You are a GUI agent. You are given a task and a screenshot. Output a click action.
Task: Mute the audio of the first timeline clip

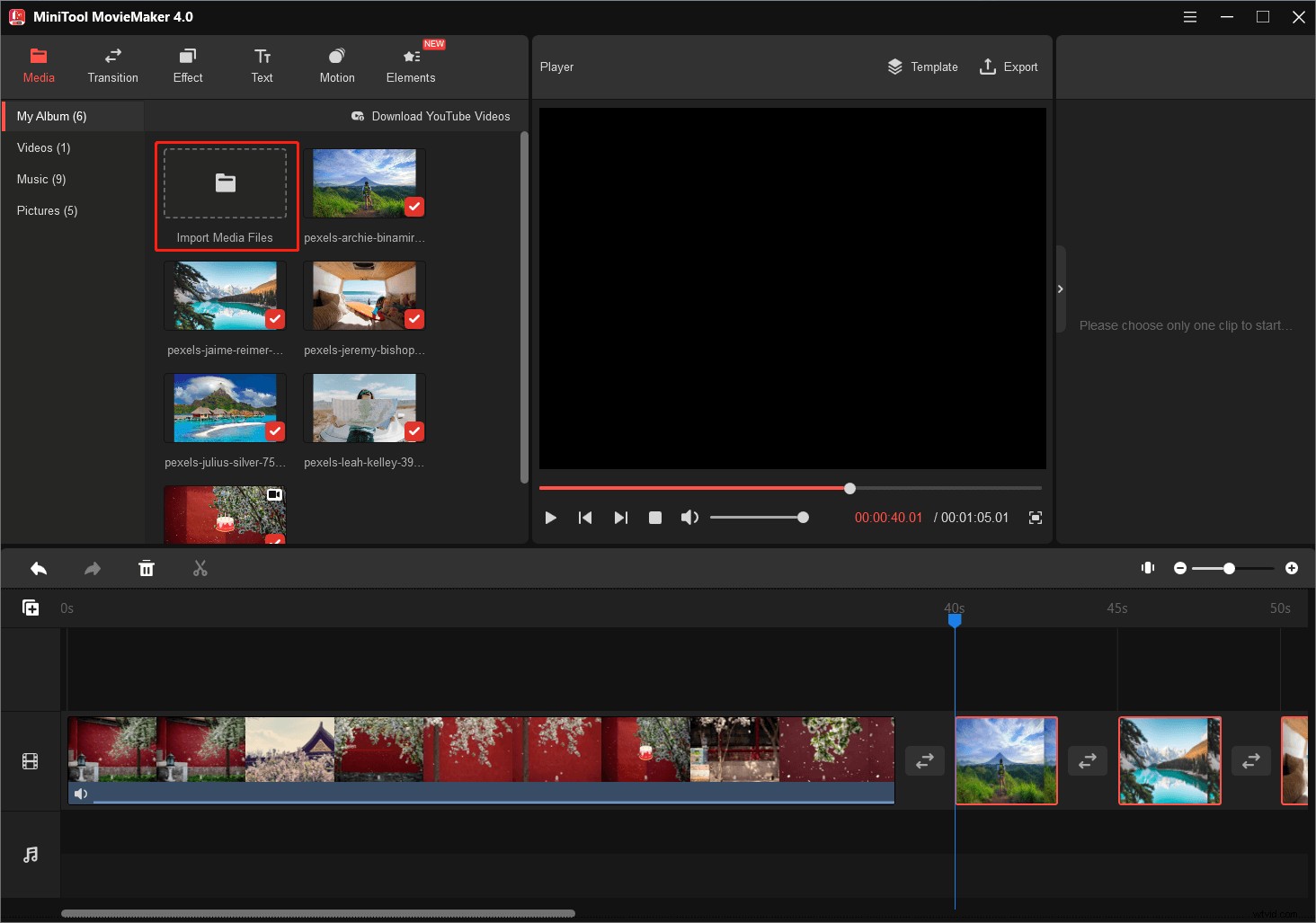[x=82, y=794]
